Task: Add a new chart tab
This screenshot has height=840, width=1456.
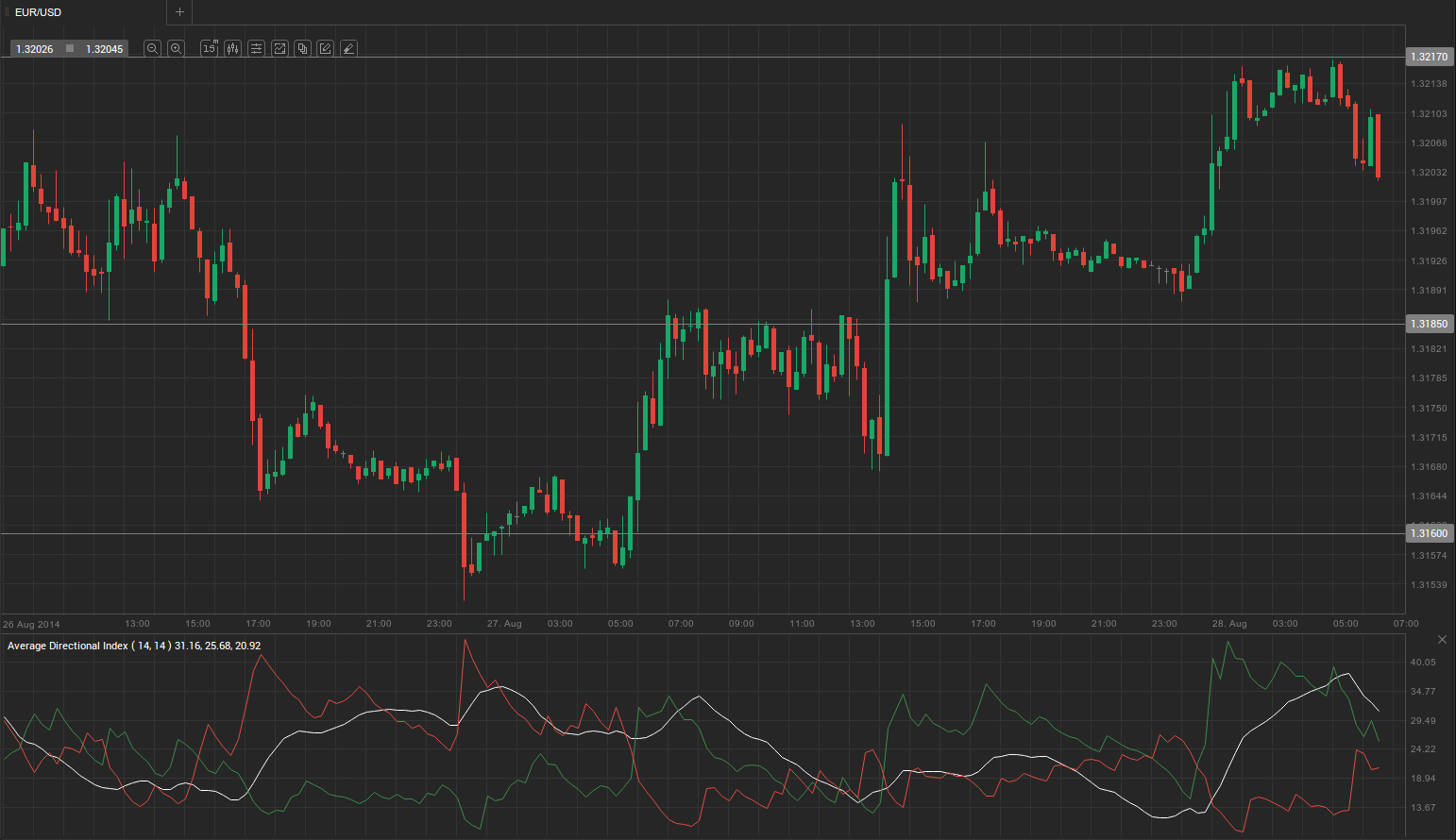Action: click(179, 12)
